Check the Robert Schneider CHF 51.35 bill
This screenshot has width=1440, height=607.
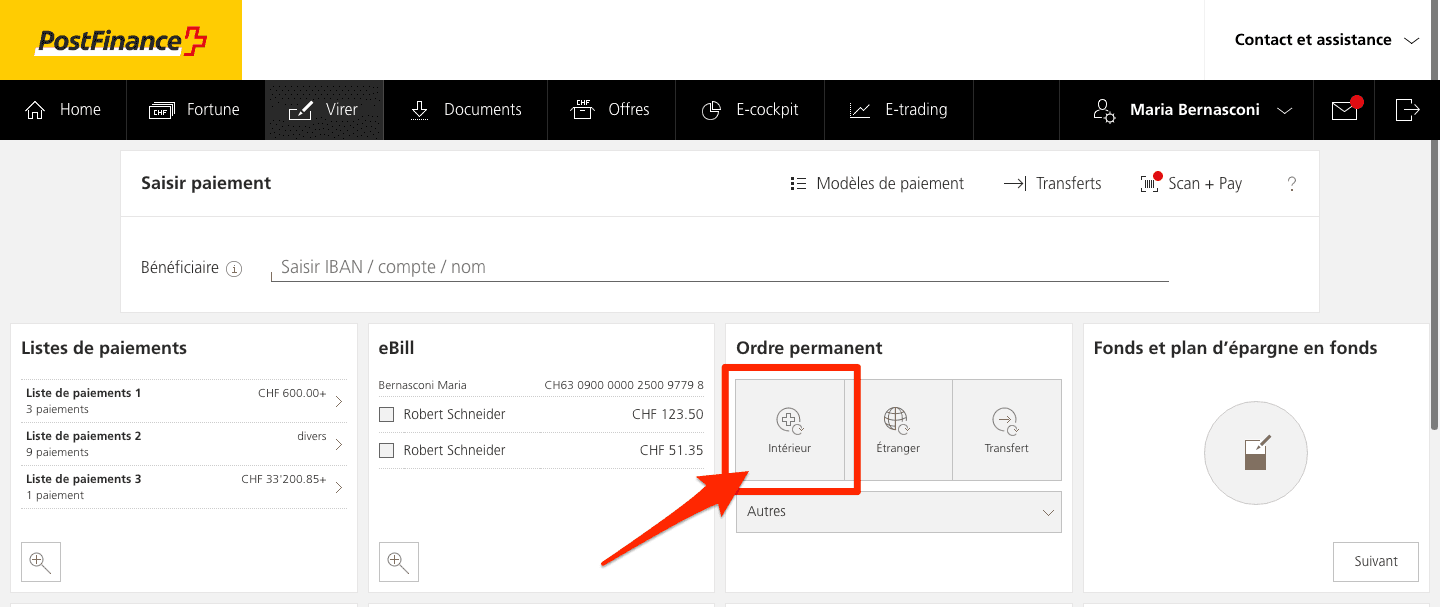pos(387,451)
